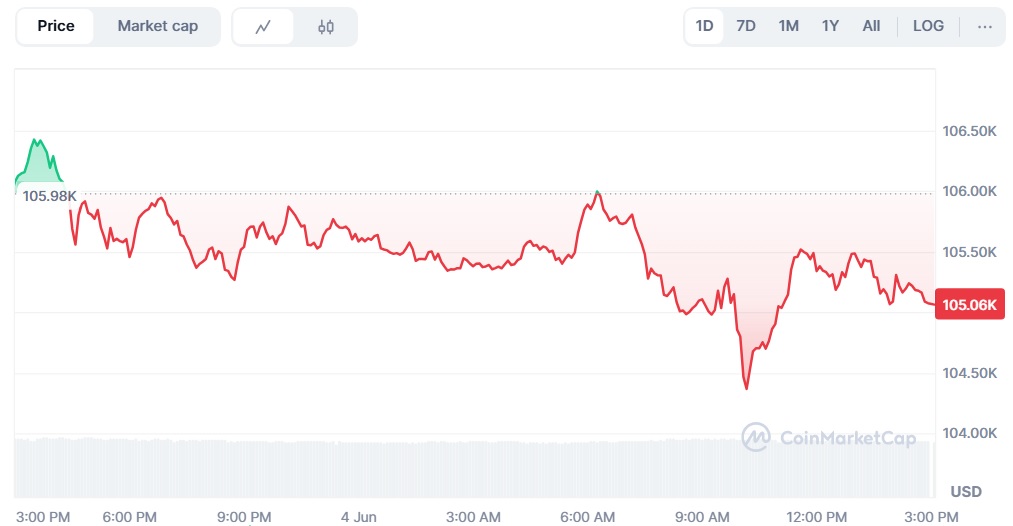This screenshot has width=1013, height=526.
Task: Click the chart's lowest price dip
Action: coord(747,385)
